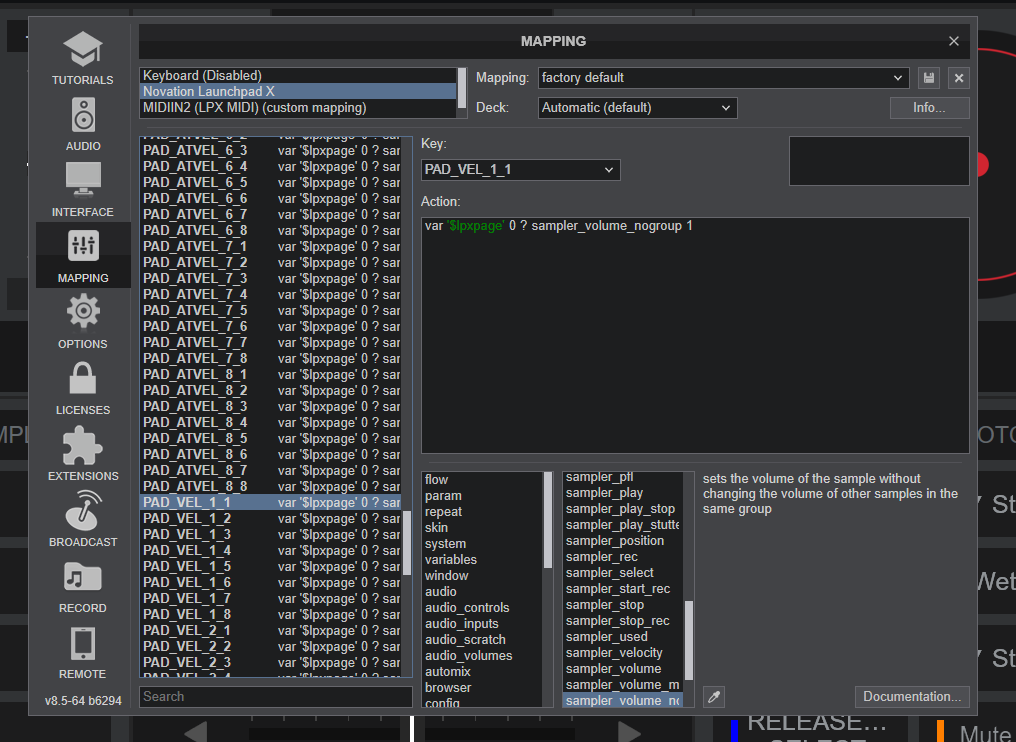Viewport: 1016px width, 742px height.
Task: Pick the sampler_velocity action
Action: tap(623, 653)
